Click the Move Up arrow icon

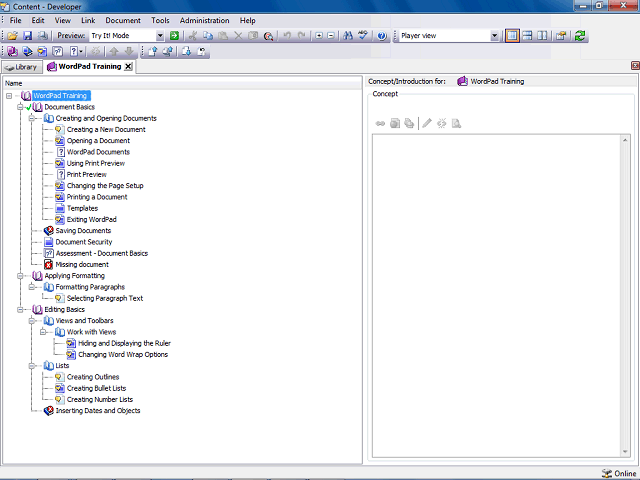[x=114, y=51]
